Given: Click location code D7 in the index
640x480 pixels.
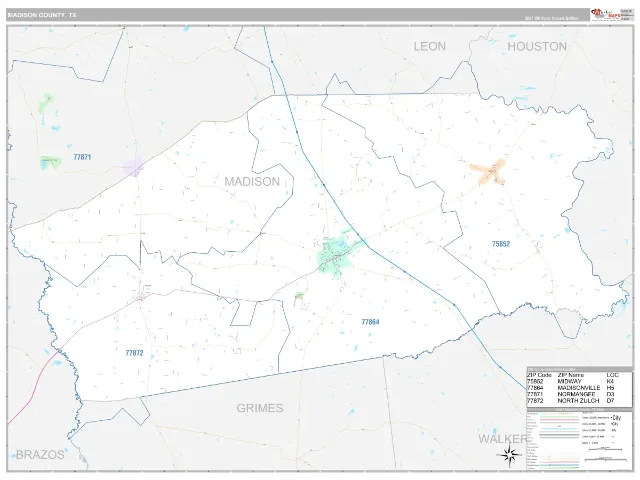Looking at the screenshot, I should (x=610, y=401).
